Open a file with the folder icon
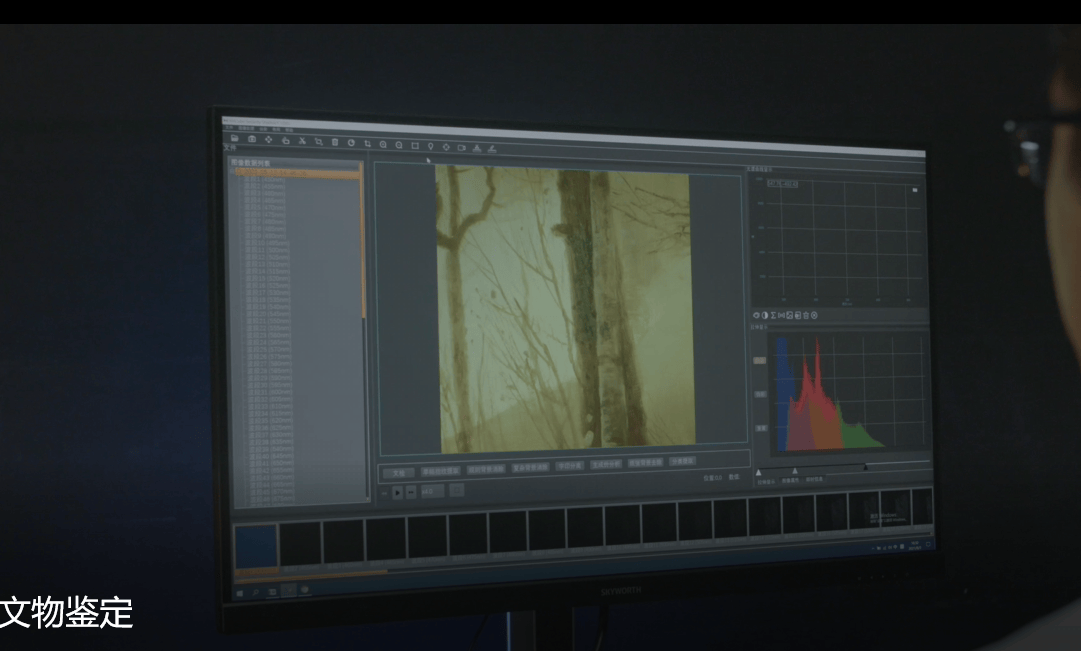This screenshot has height=651, width=1081. click(x=234, y=138)
